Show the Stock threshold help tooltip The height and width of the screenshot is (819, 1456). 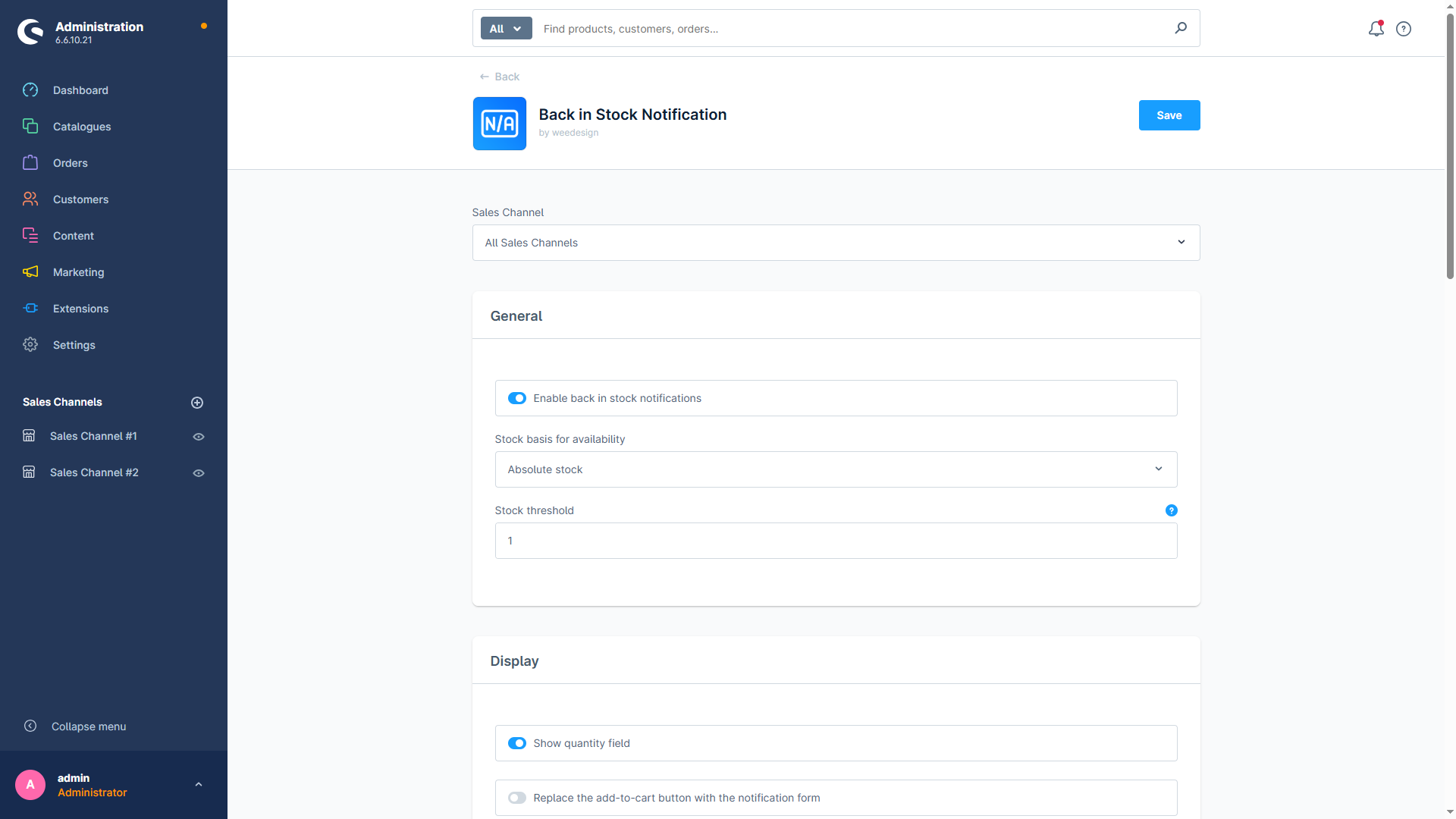1171,510
